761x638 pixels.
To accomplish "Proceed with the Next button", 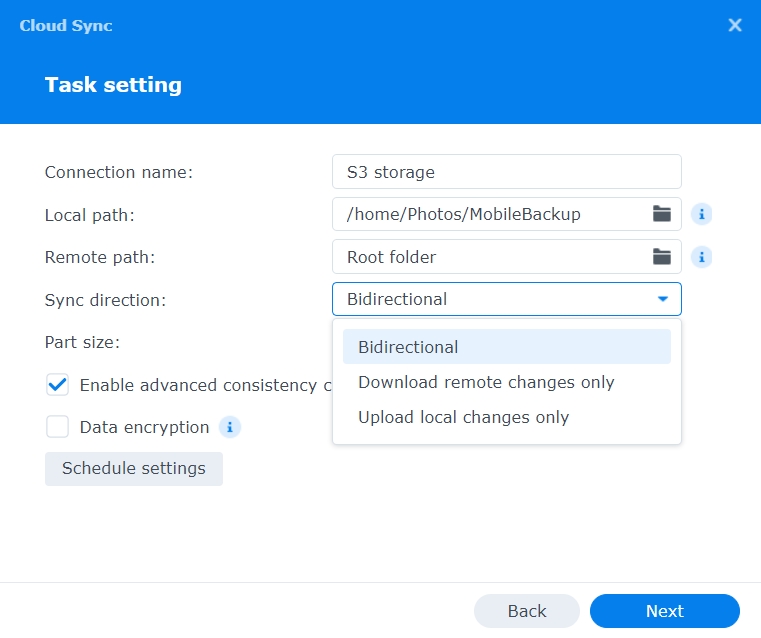I will click(664, 611).
